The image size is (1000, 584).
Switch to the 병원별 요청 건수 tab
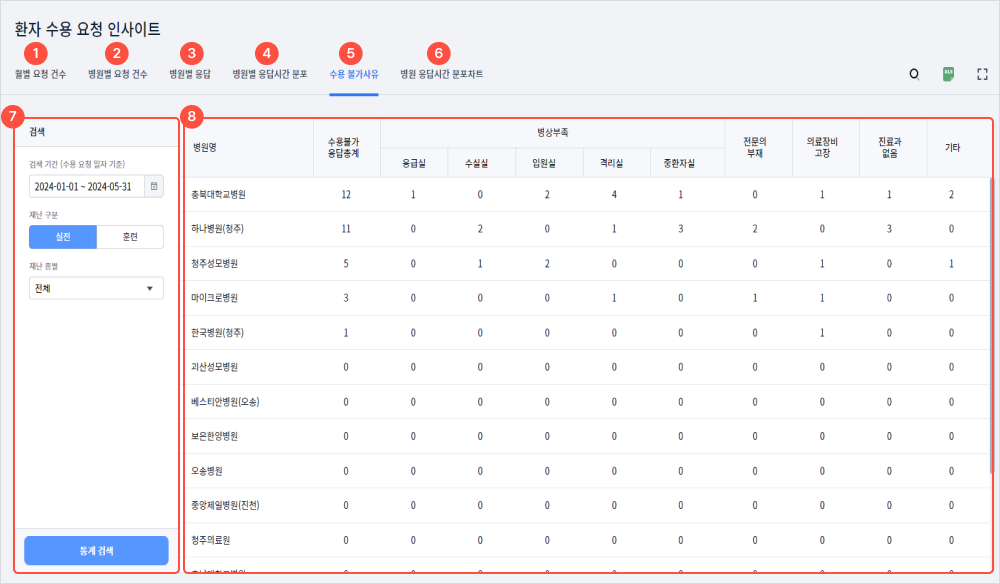(118, 74)
